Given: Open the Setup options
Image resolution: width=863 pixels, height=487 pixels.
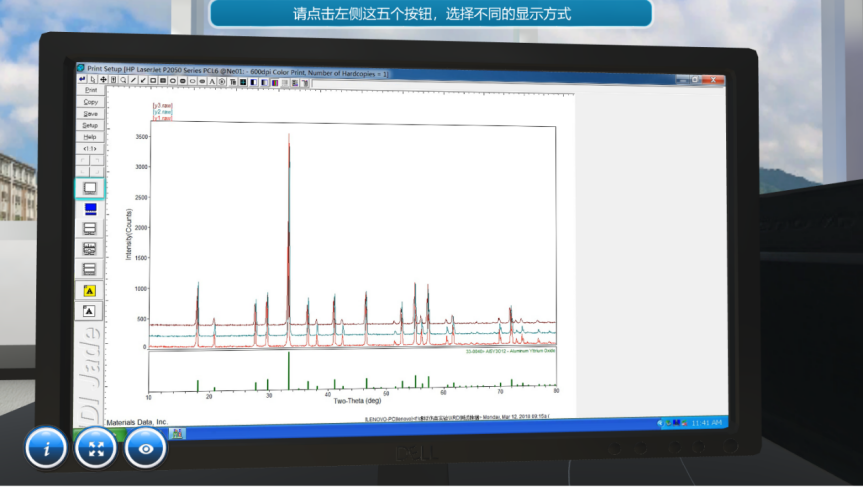Looking at the screenshot, I should pos(90,125).
